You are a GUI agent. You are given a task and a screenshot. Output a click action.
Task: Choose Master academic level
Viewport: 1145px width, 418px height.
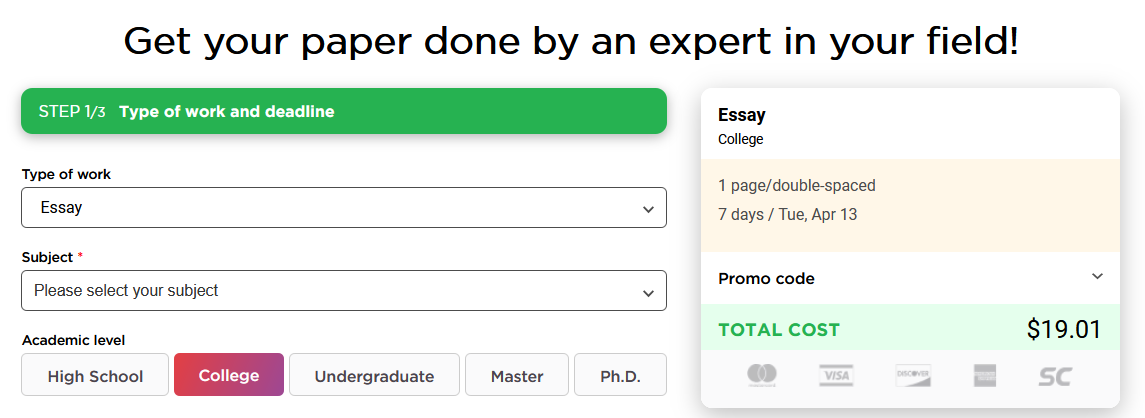517,376
